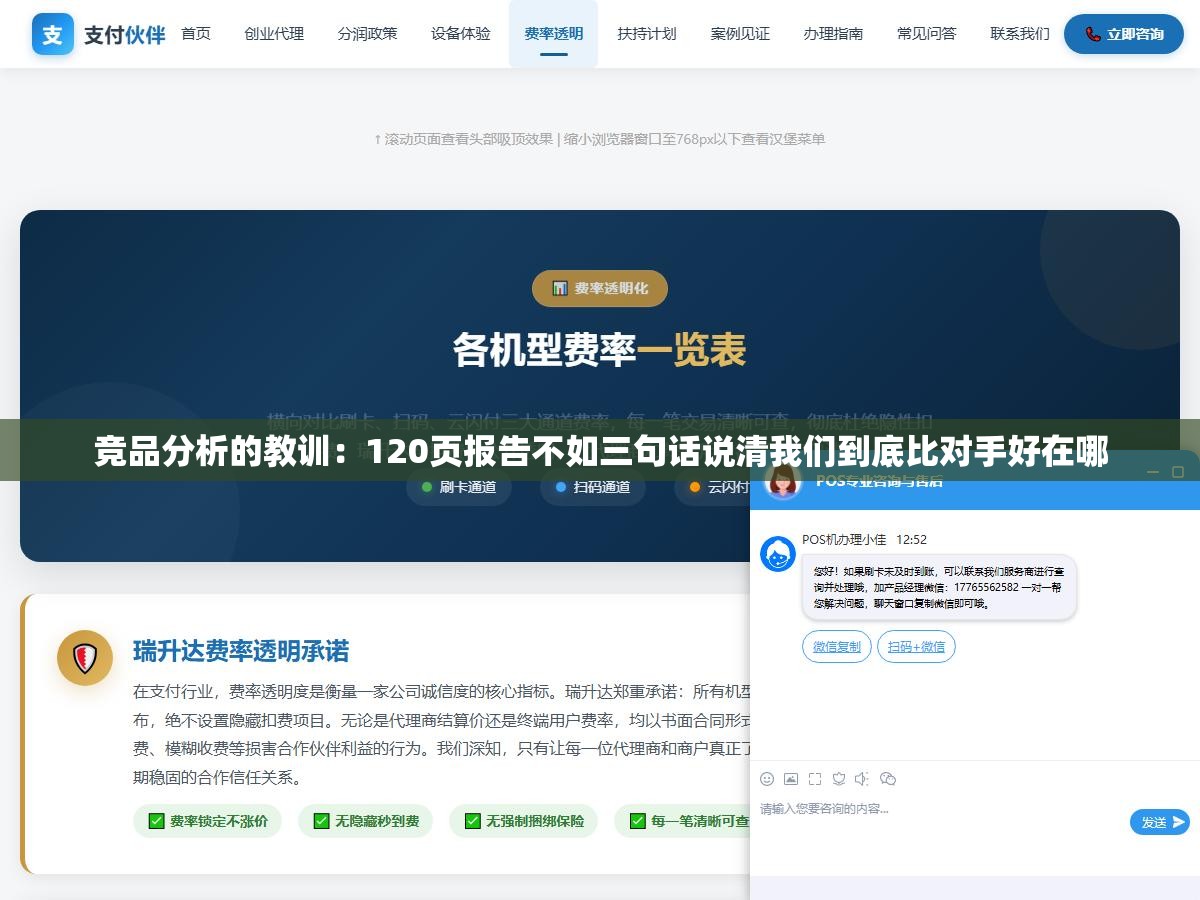Click the 微信复制 link button
Screen dimensions: 1200x900
pyautogui.click(x=837, y=647)
